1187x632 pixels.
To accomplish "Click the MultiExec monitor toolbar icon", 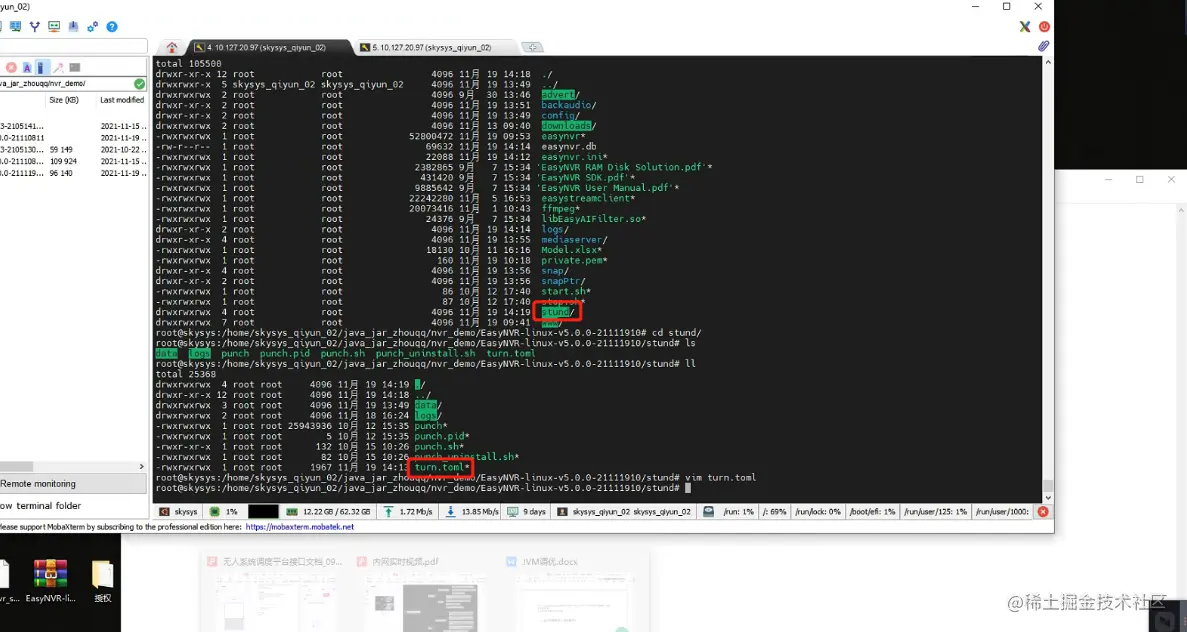I will click(54, 26).
